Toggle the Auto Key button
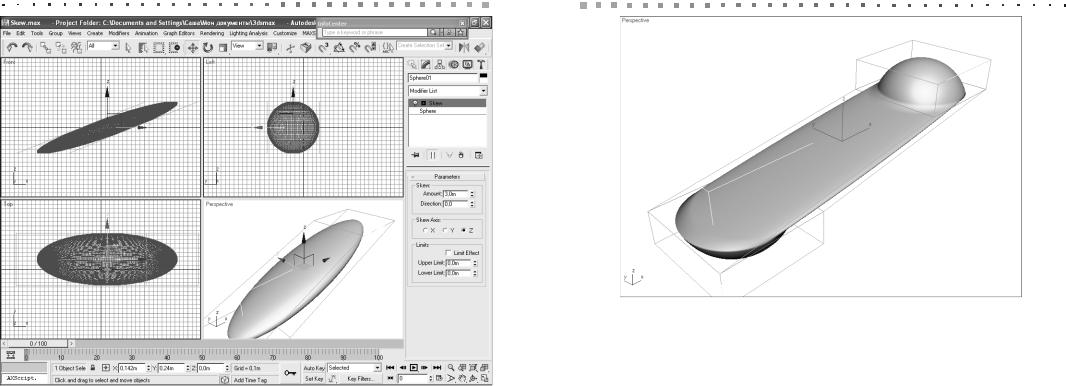This screenshot has width=1066, height=386. point(313,368)
